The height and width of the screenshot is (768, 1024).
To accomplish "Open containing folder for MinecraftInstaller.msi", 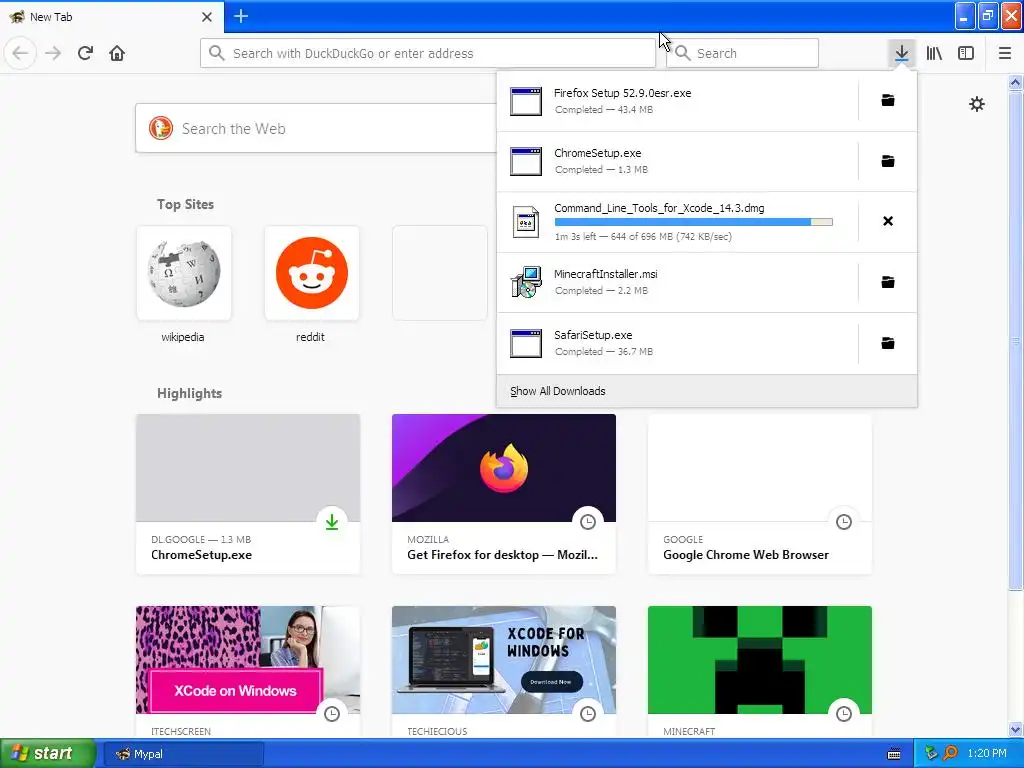I will (x=888, y=282).
